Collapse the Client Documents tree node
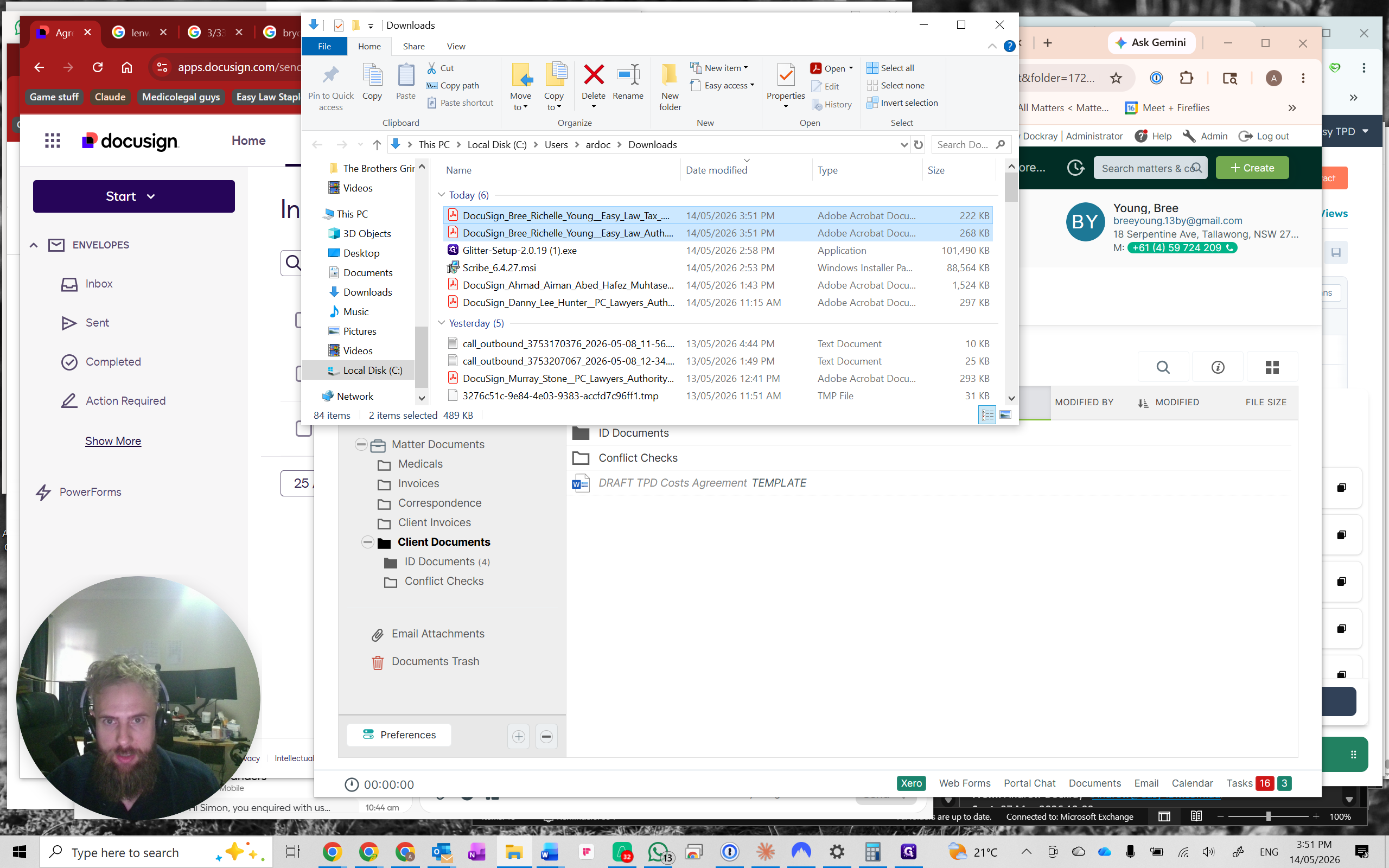The width and height of the screenshot is (1389, 868). click(367, 542)
